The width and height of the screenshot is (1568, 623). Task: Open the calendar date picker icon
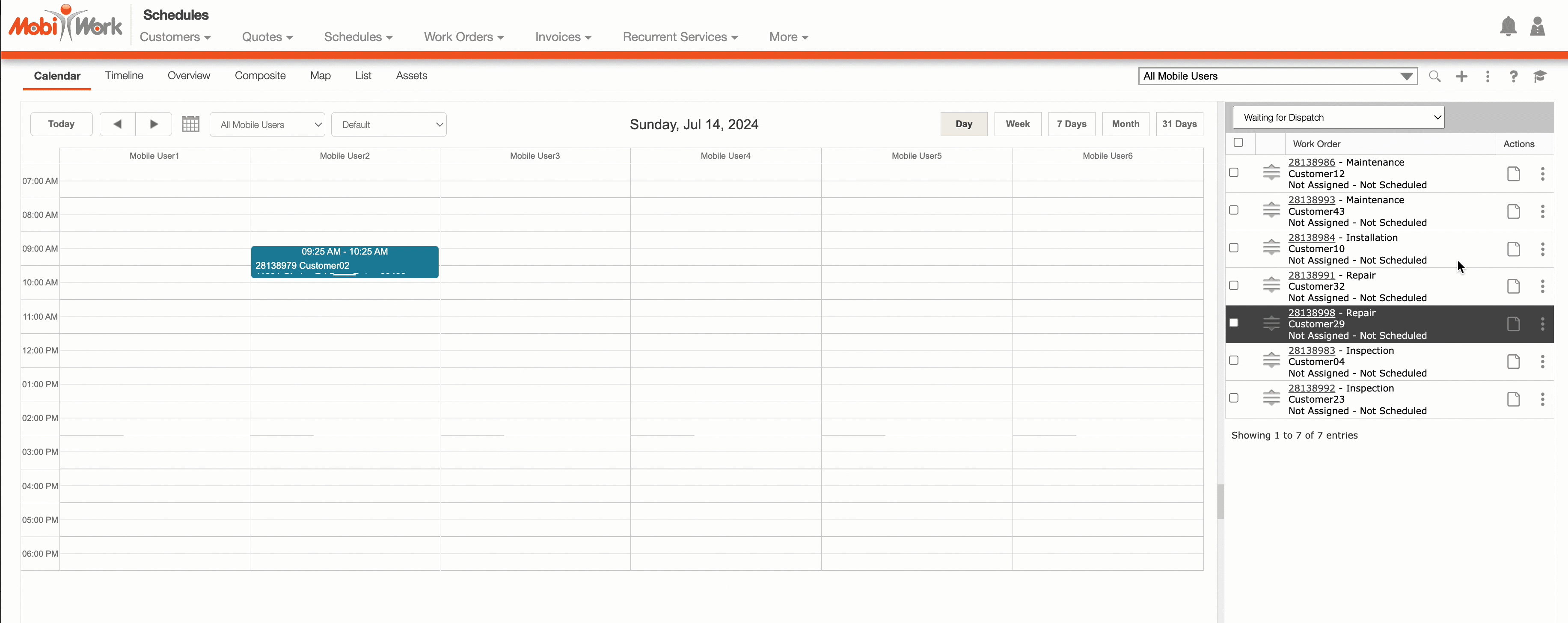pyautogui.click(x=190, y=124)
